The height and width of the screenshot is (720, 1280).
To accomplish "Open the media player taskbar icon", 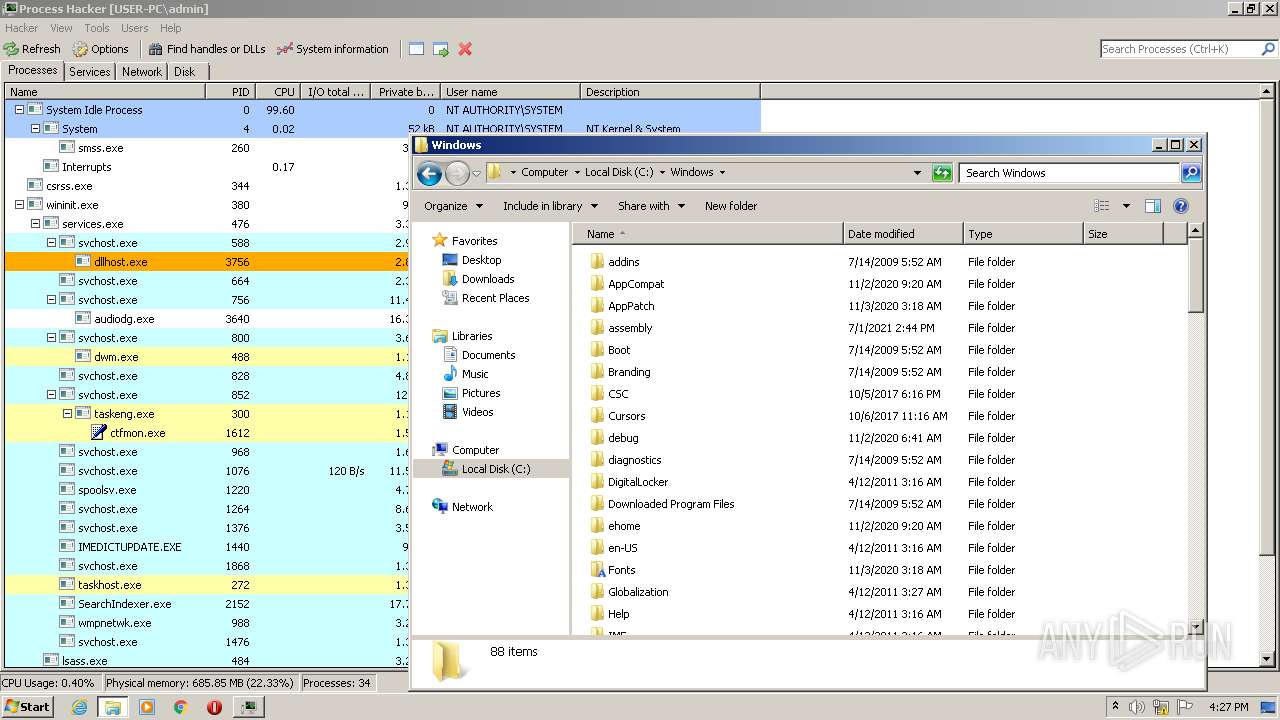I will point(147,707).
